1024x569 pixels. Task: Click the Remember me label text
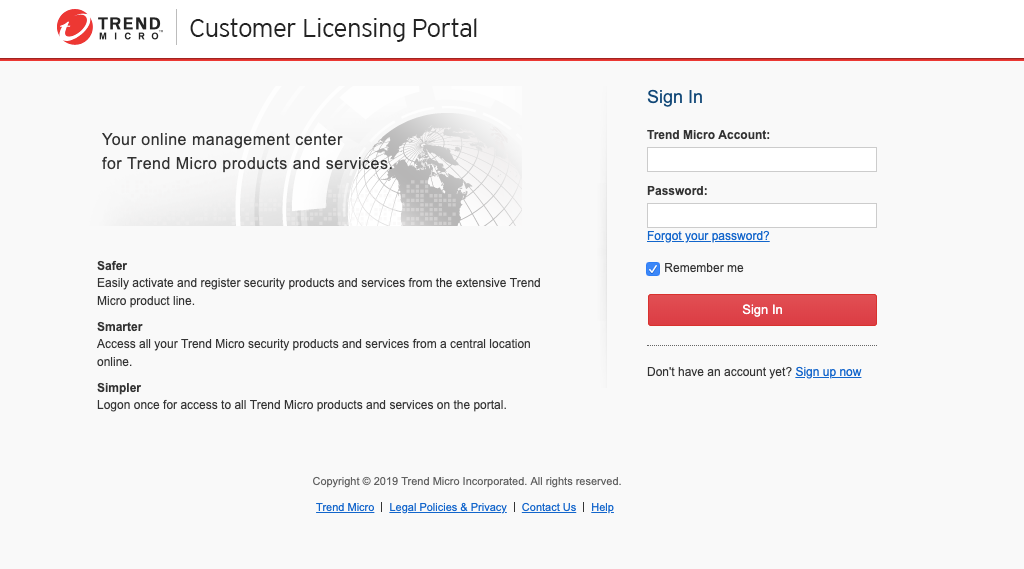tap(703, 268)
